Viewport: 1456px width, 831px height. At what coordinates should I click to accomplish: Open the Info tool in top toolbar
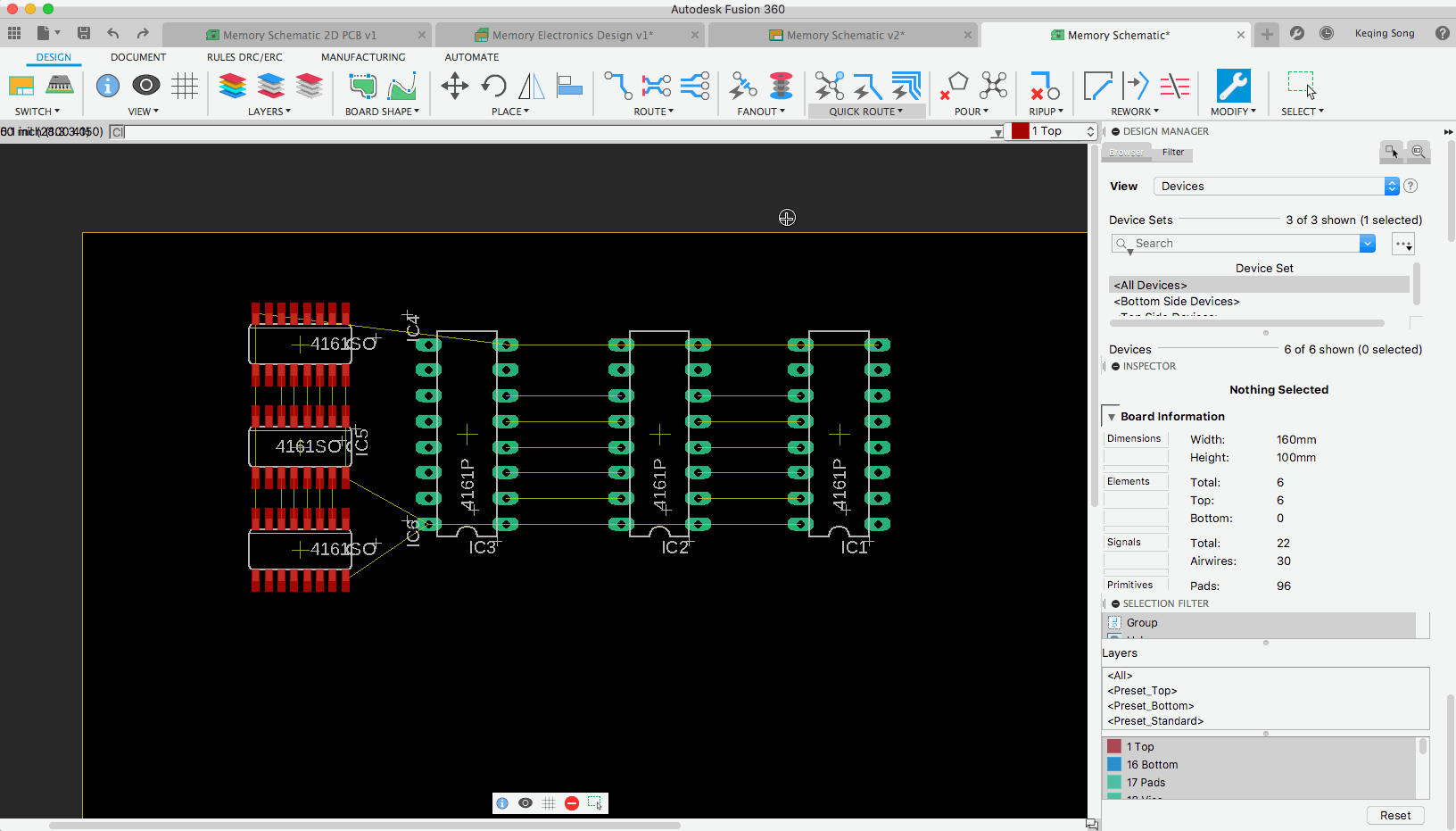point(108,86)
